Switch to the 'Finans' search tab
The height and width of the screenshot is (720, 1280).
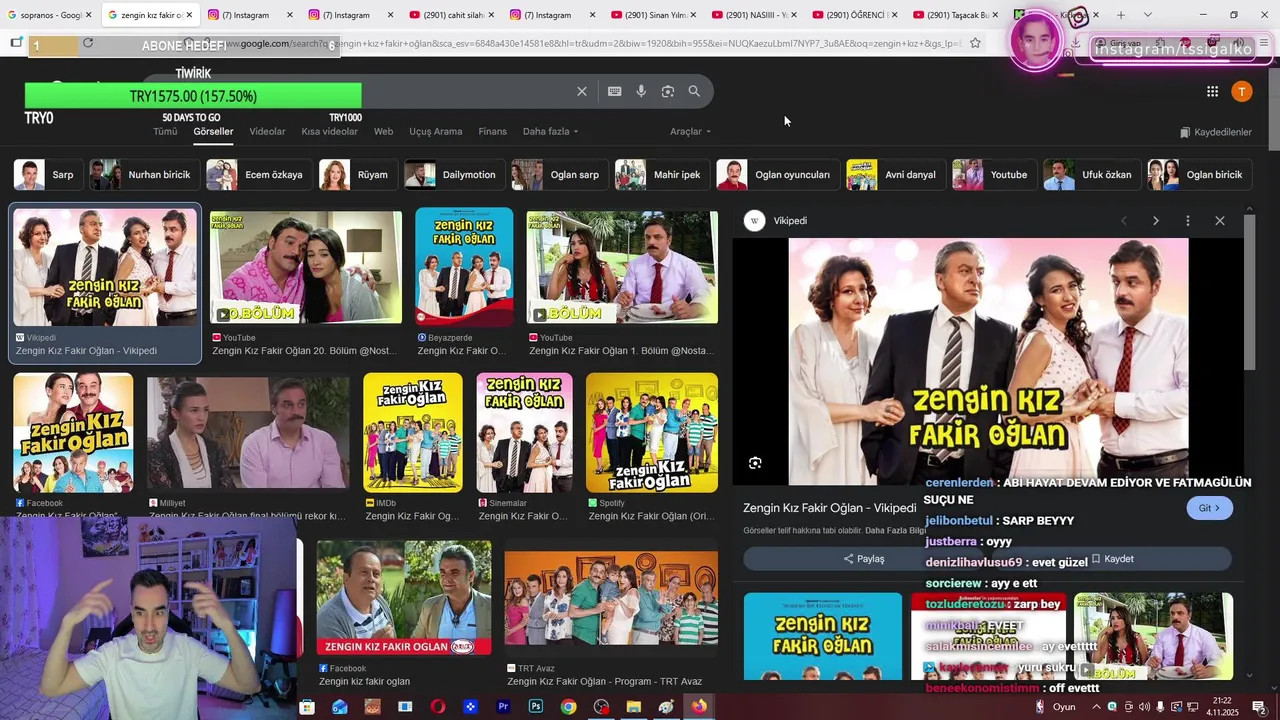tap(492, 132)
